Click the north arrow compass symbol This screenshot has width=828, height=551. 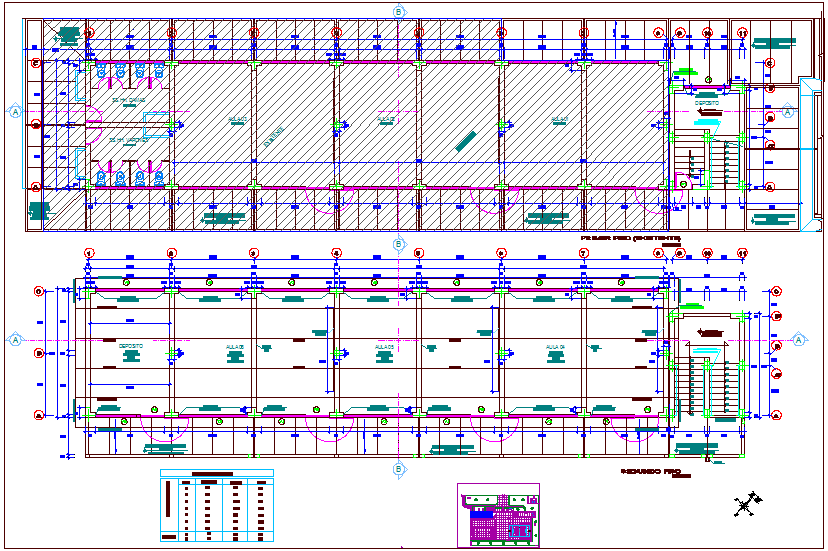tap(743, 505)
